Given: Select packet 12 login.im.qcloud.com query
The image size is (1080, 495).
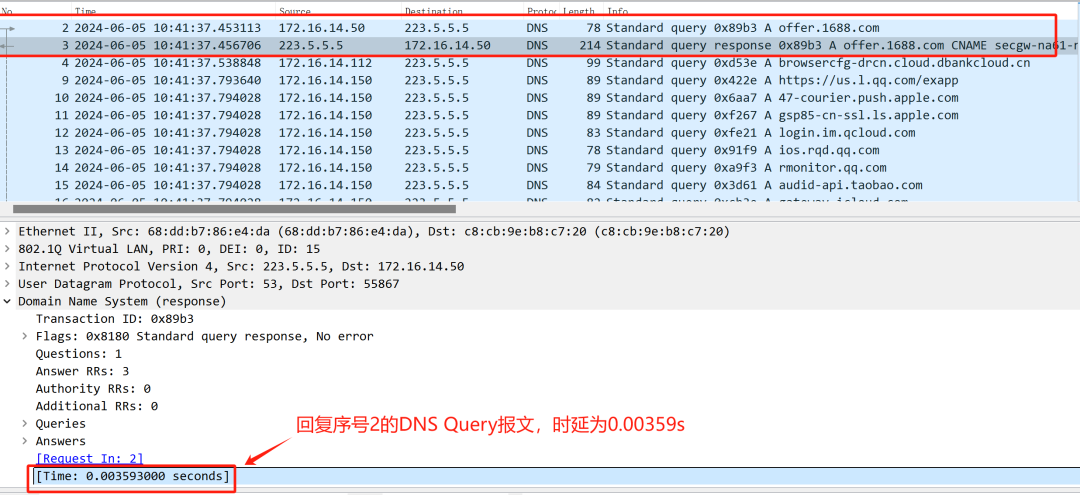Looking at the screenshot, I should (500, 133).
